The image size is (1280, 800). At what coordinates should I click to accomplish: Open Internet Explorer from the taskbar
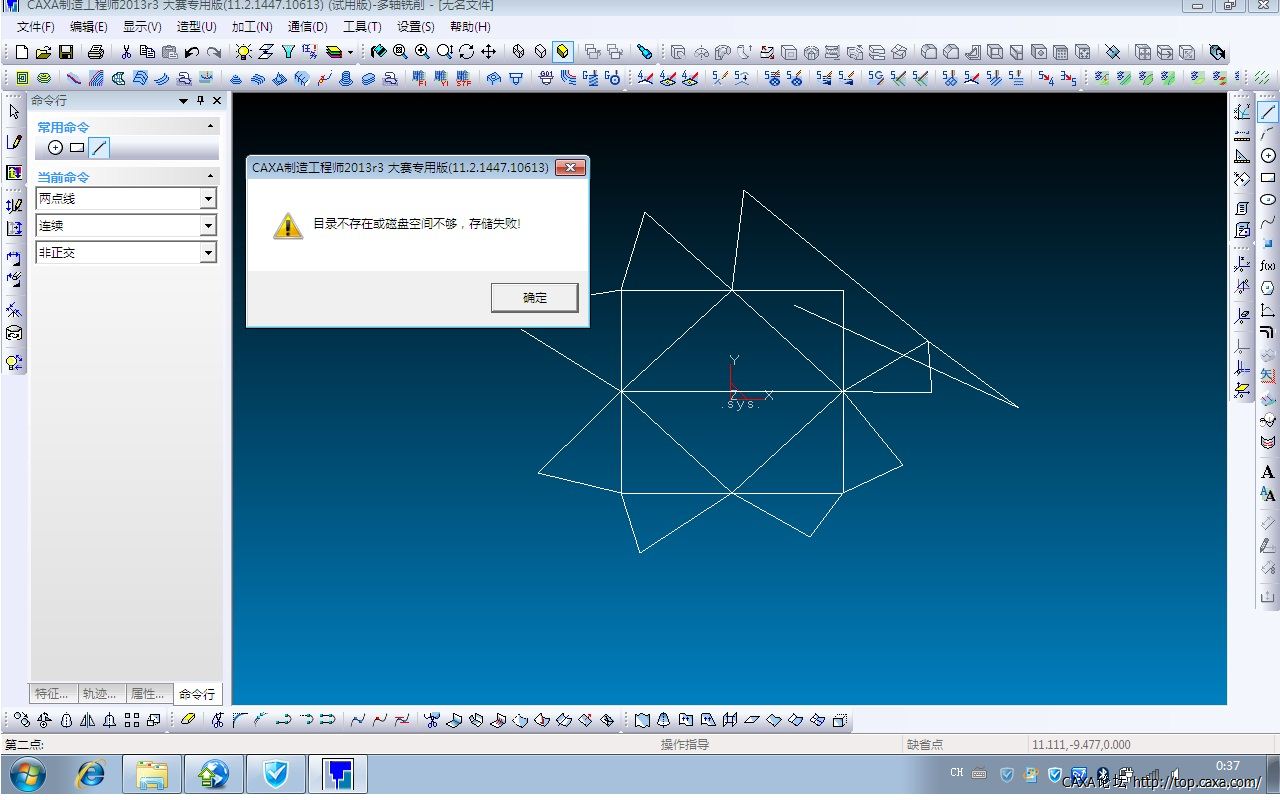[91, 774]
